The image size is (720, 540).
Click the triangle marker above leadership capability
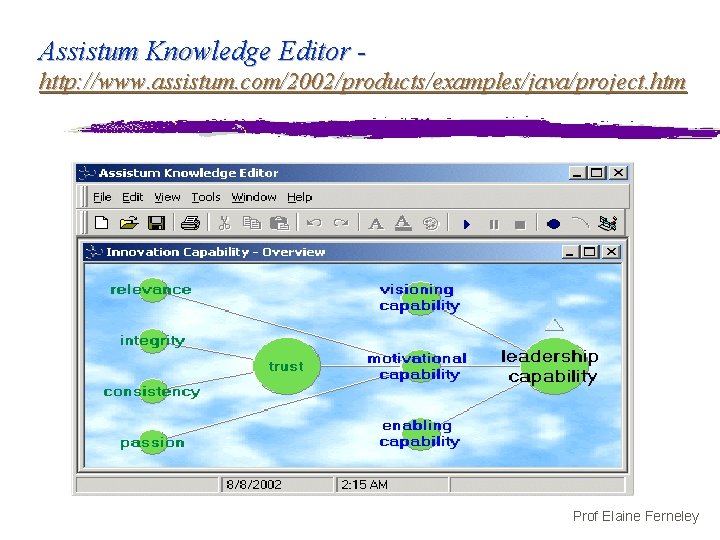click(x=554, y=325)
